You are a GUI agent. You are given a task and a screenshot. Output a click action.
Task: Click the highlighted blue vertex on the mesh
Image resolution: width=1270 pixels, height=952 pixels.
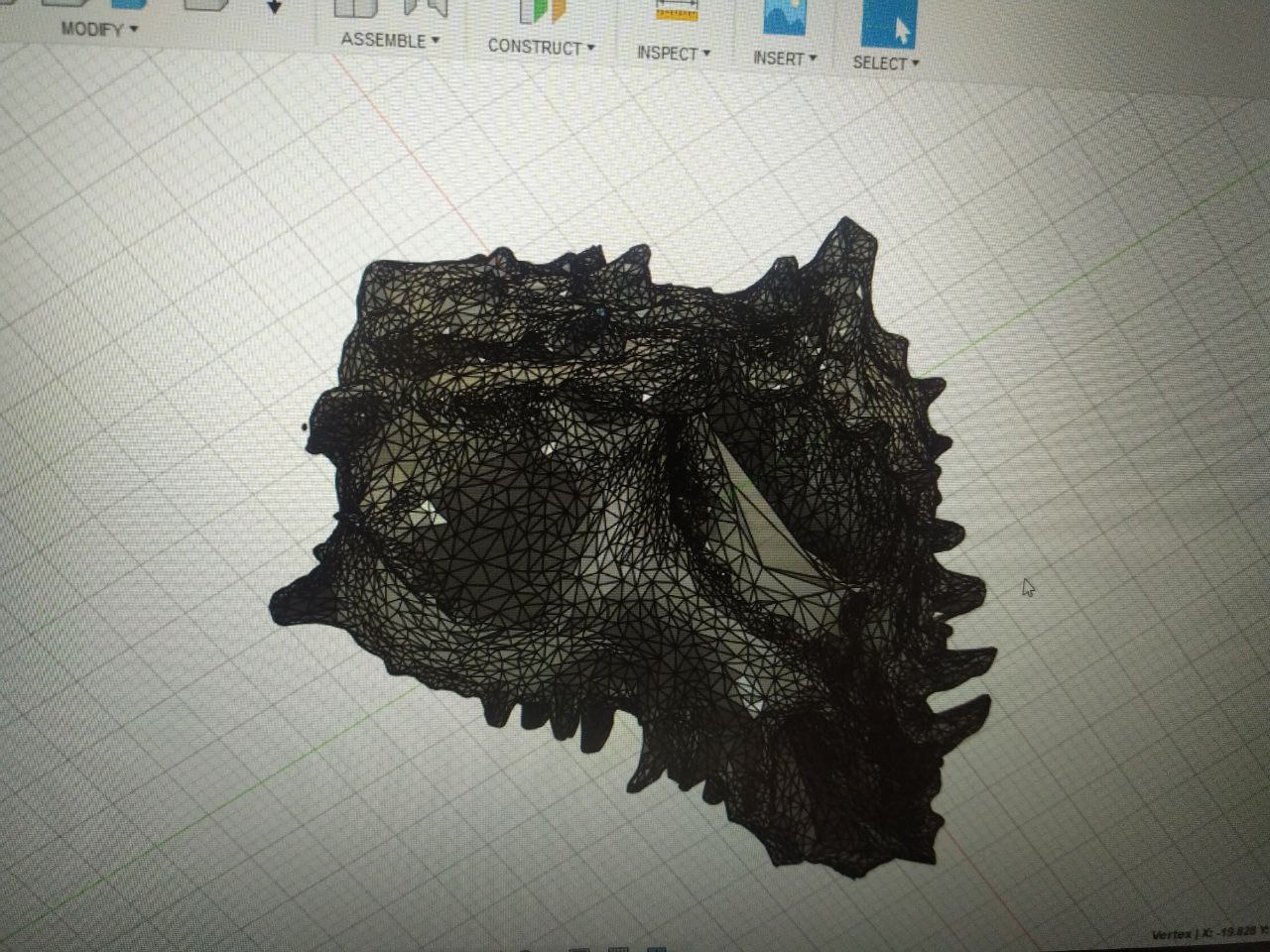pyautogui.click(x=600, y=312)
